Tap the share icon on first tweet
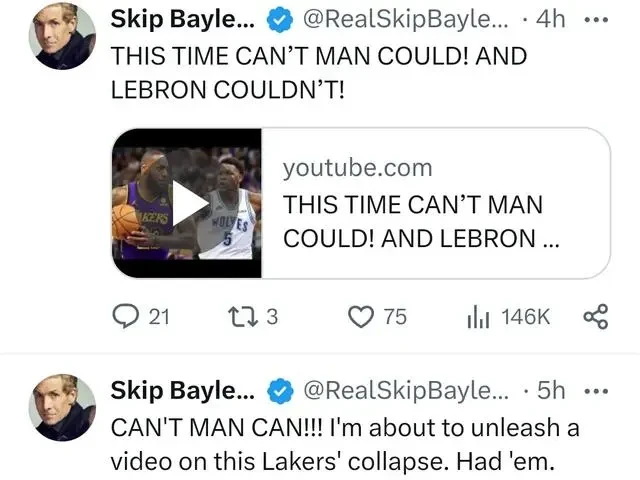640x480 pixels. (x=596, y=317)
